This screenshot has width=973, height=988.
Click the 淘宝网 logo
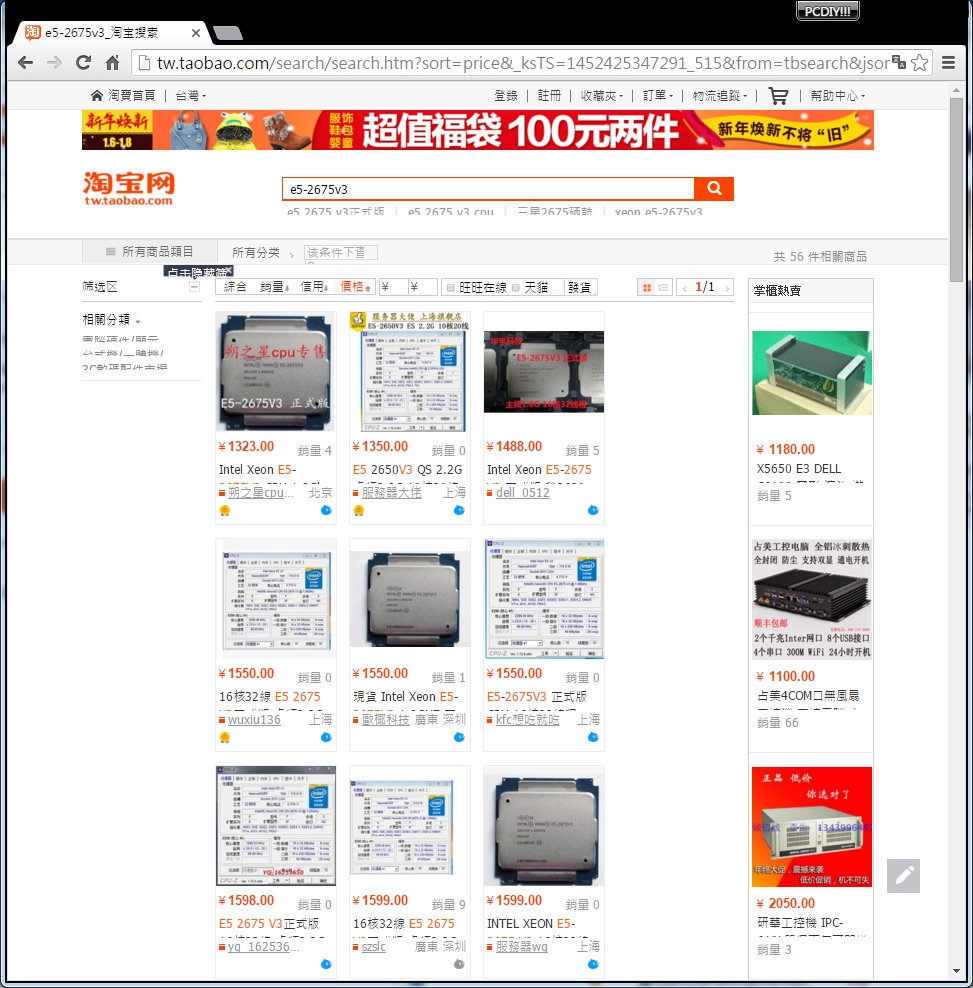click(129, 188)
